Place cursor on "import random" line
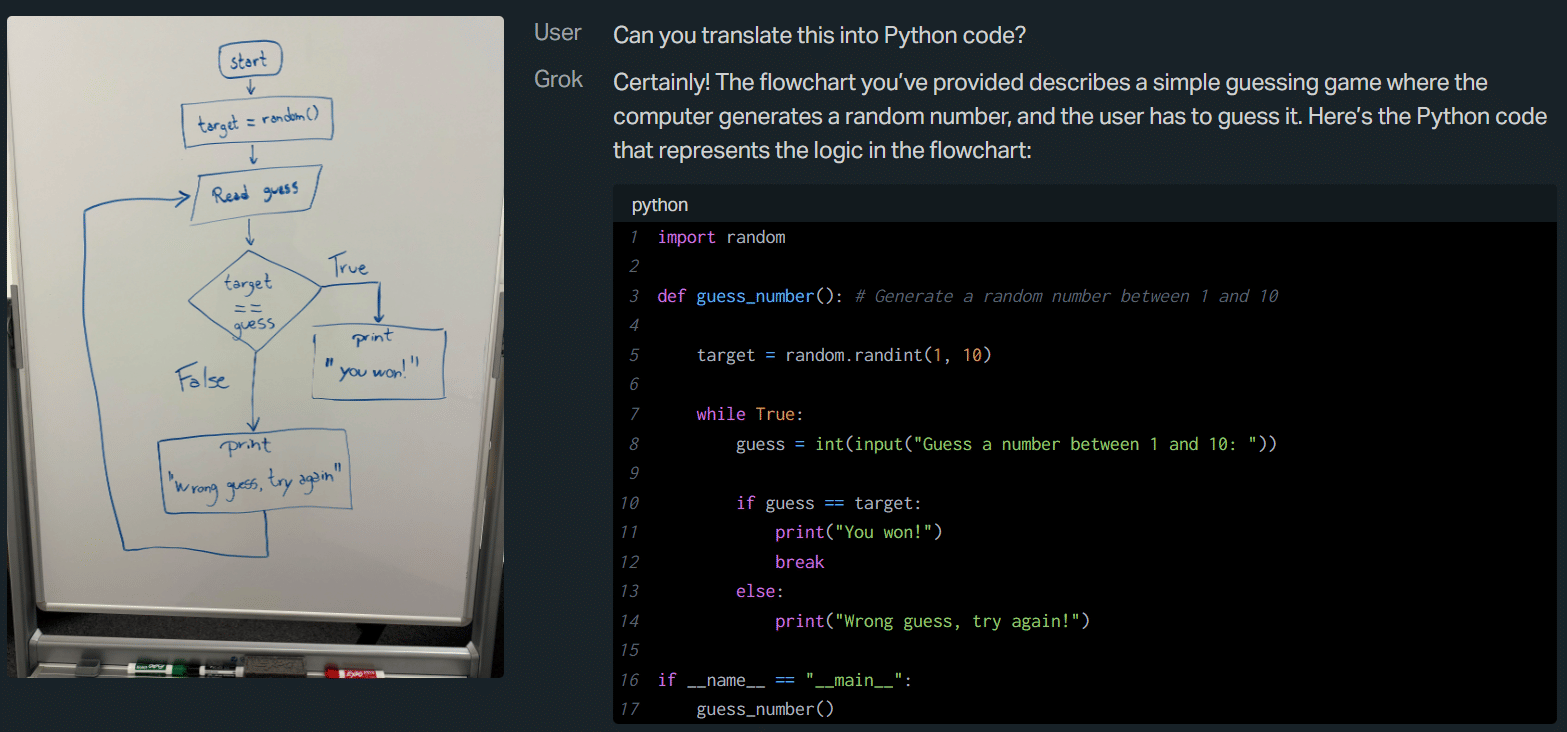1567x732 pixels. coord(721,237)
